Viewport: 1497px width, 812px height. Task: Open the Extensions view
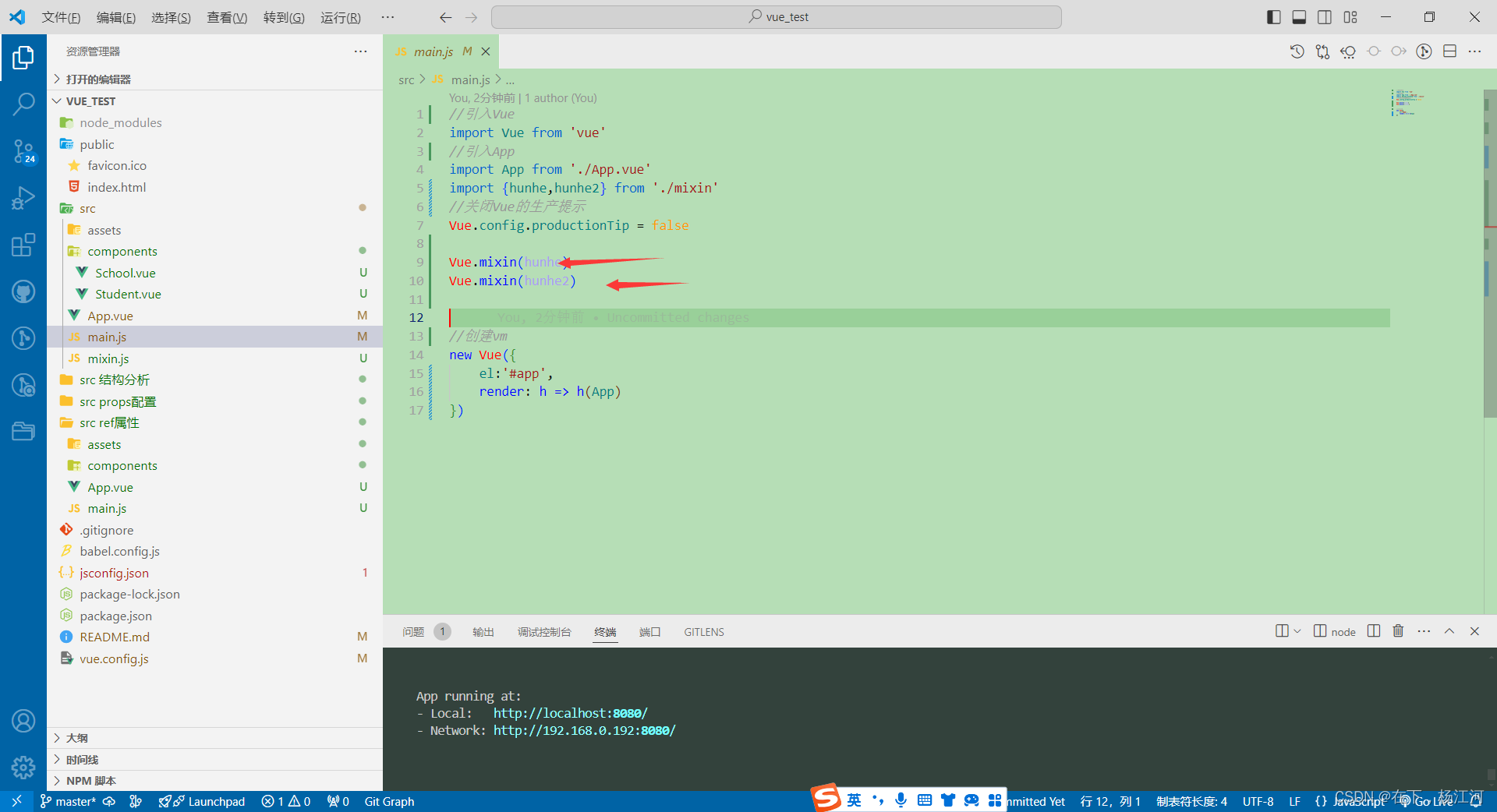tap(23, 245)
